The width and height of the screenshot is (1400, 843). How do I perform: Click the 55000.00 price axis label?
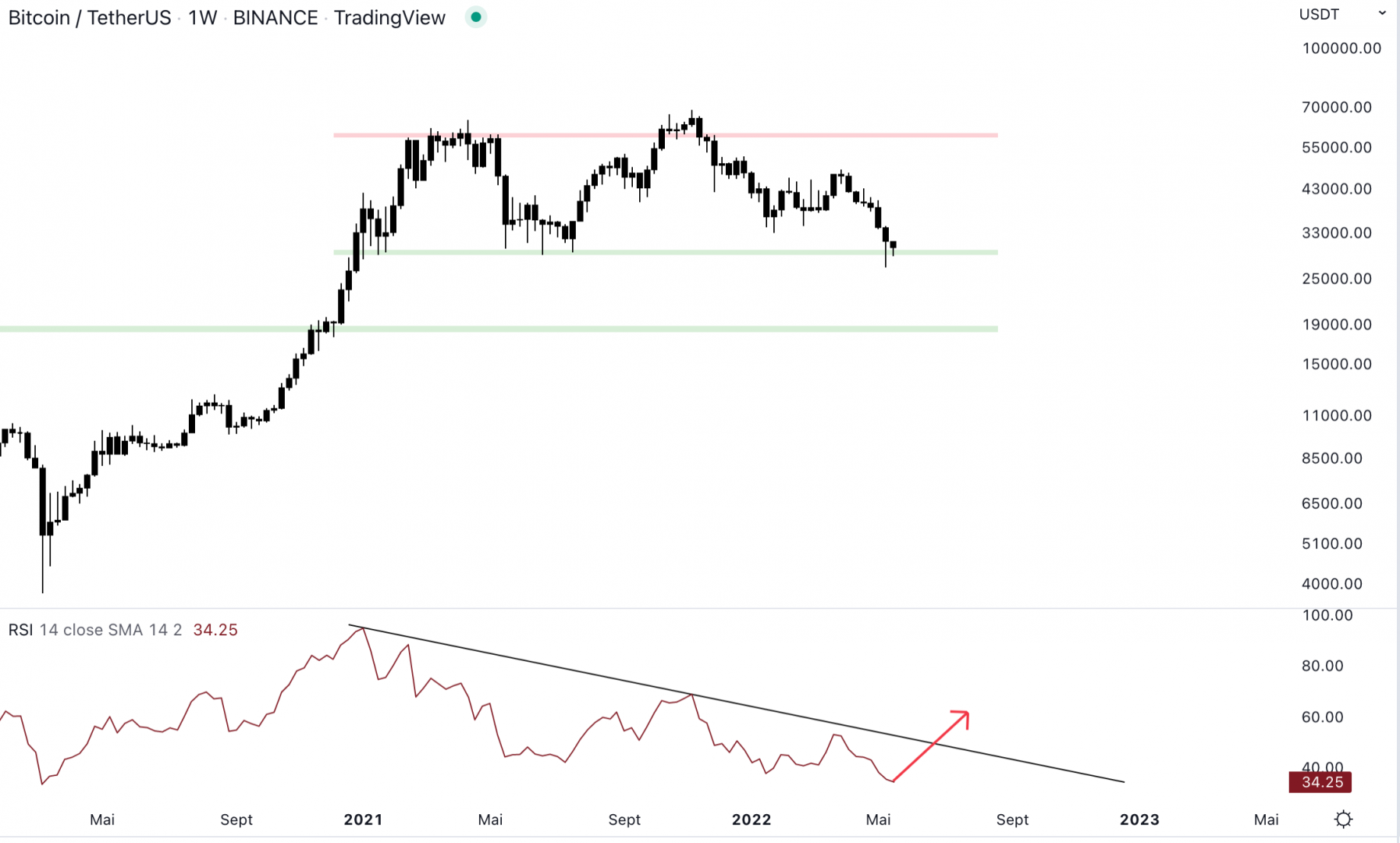pos(1337,148)
